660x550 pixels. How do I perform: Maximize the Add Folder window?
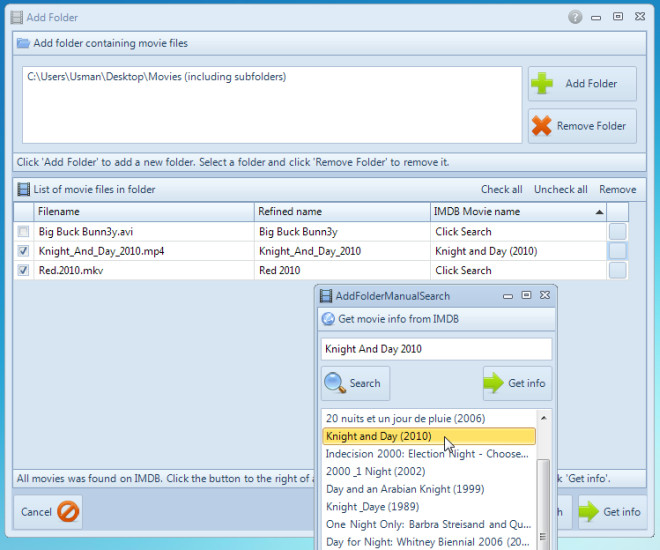618,16
